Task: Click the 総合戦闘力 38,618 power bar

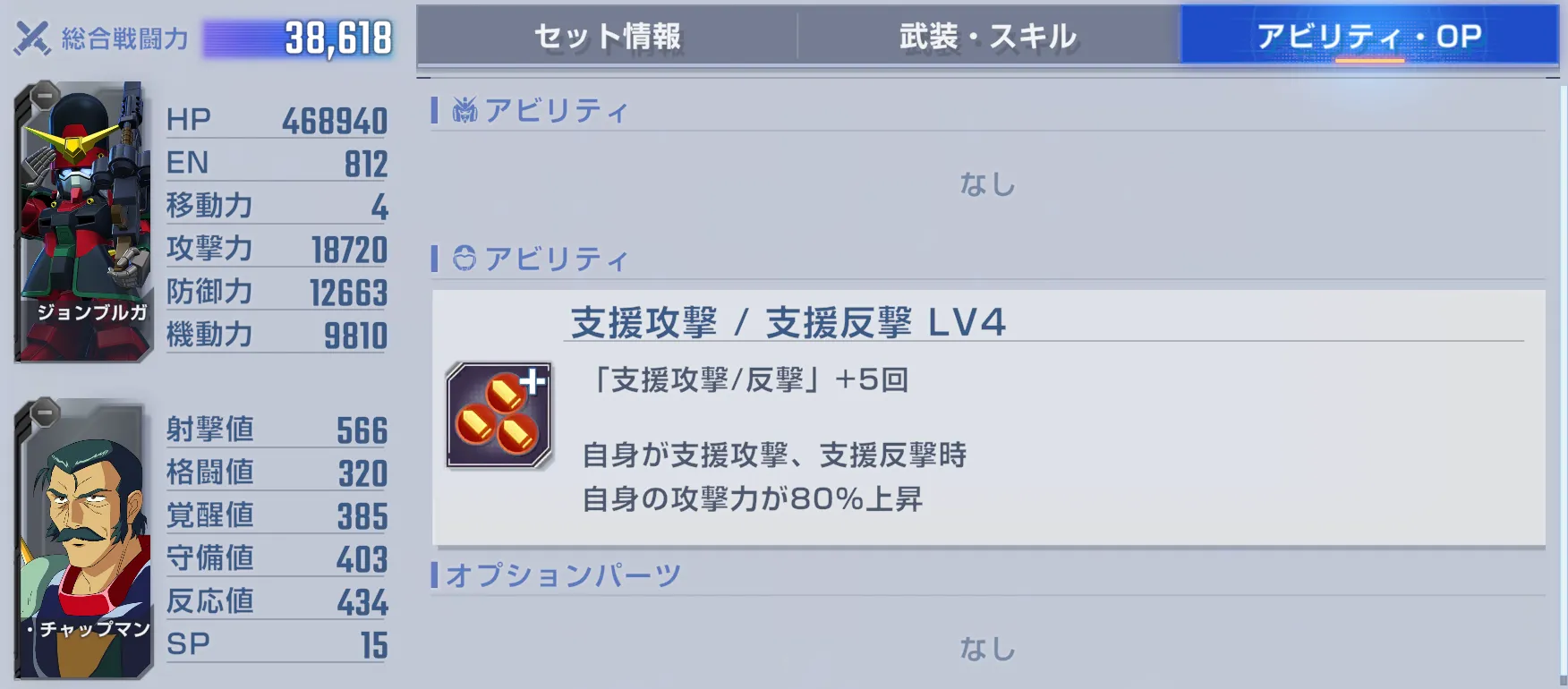Action: click(x=298, y=38)
